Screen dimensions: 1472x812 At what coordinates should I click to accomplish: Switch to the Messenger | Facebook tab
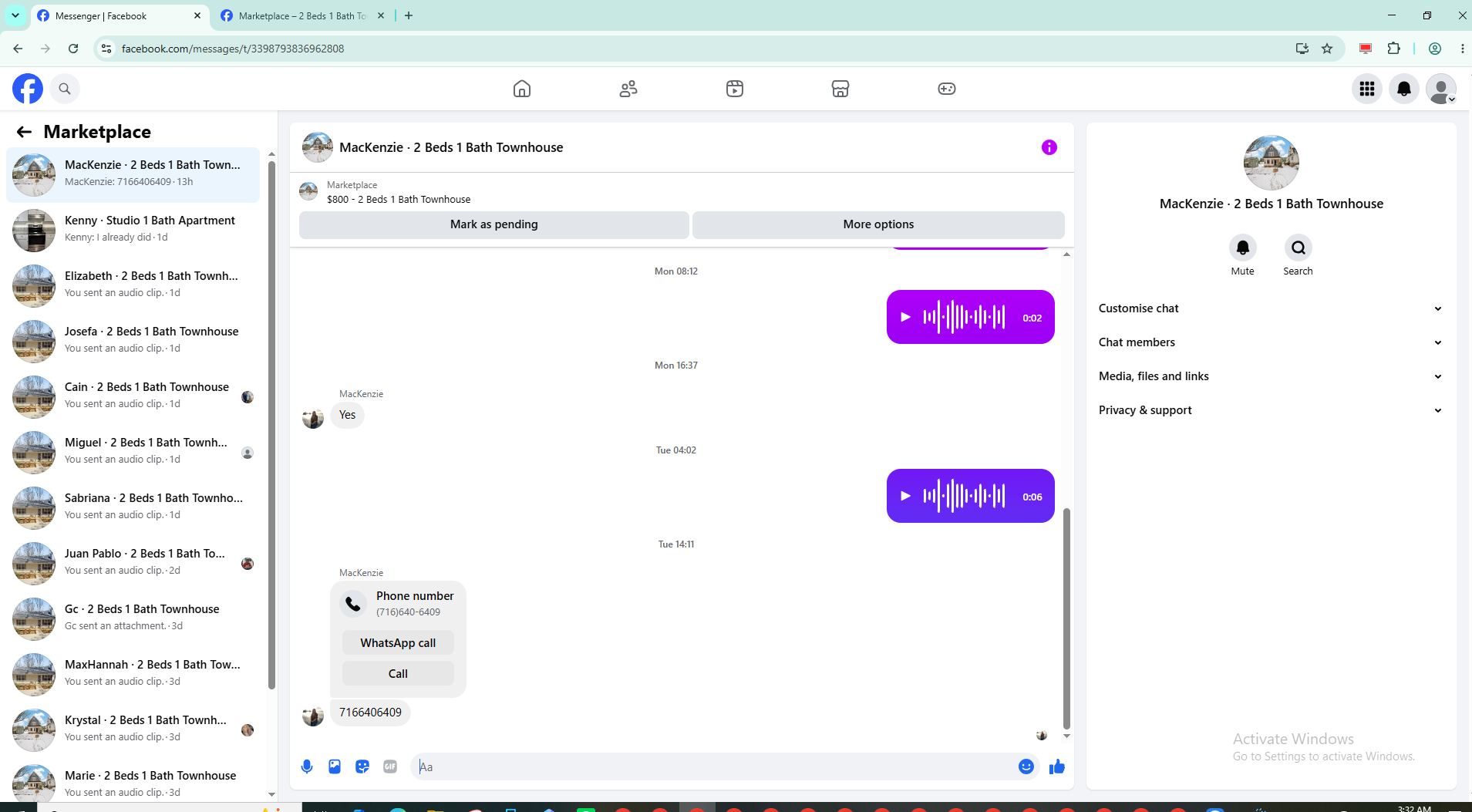click(x=120, y=15)
